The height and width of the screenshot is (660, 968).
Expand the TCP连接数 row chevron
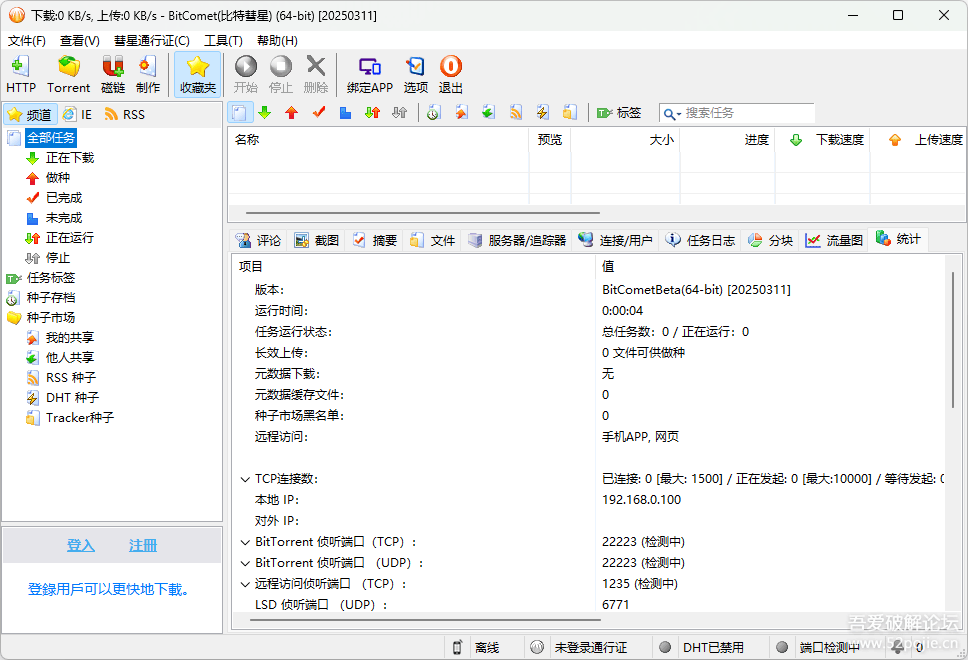(245, 479)
